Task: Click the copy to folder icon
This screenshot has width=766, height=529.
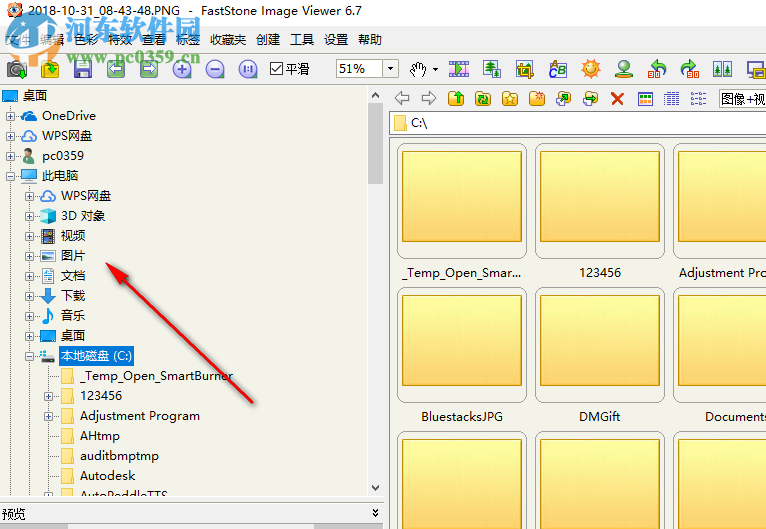Action: pyautogui.click(x=564, y=98)
